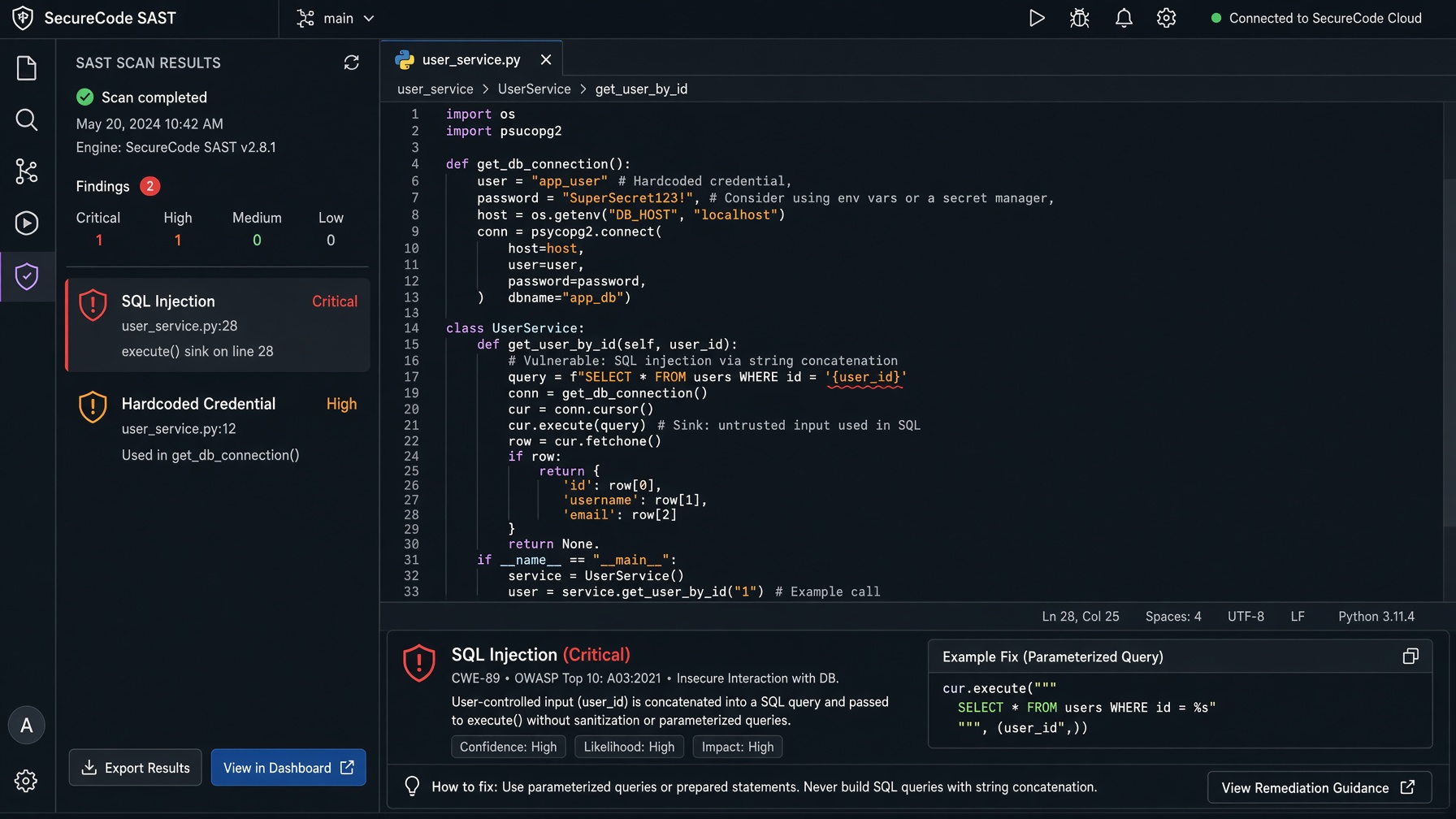The width and height of the screenshot is (1456, 819).
Task: Click the Hardcoded Credential warning shield icon
Action: pyautogui.click(x=93, y=407)
